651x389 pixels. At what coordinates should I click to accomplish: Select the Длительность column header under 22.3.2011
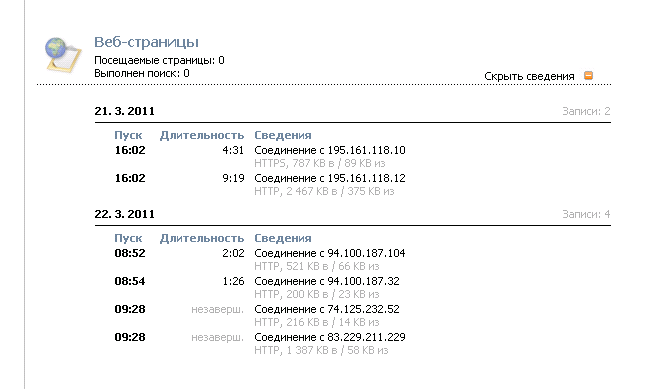click(x=202, y=238)
